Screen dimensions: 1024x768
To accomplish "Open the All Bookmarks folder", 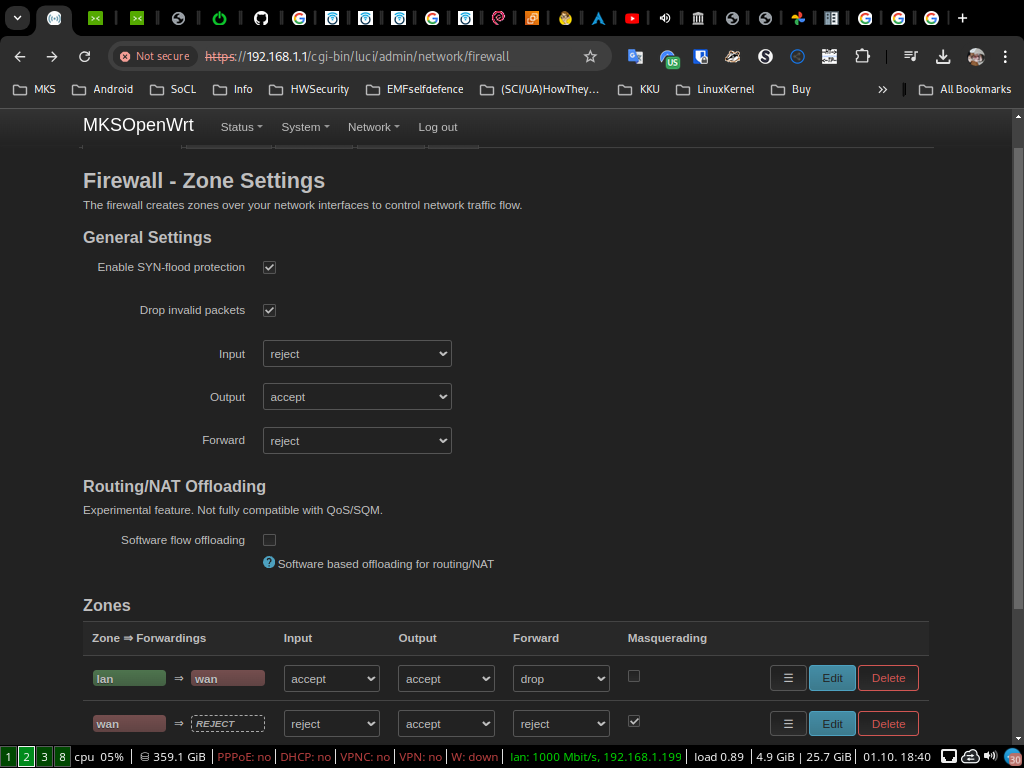I will coord(965,89).
